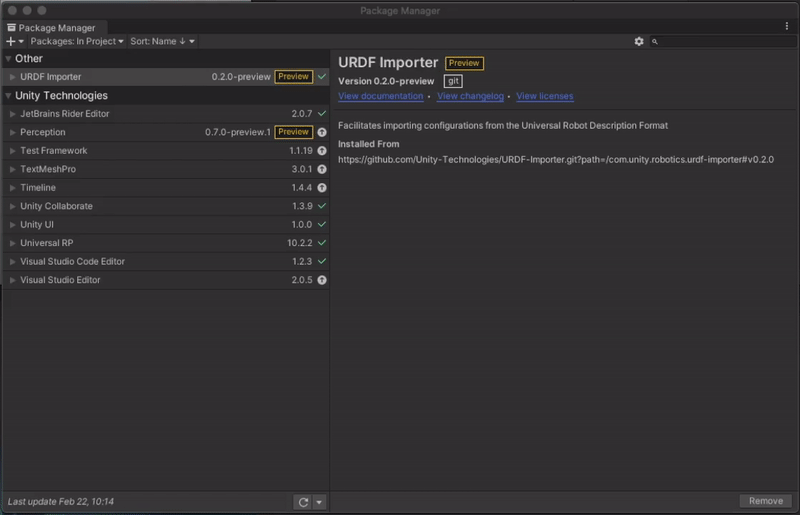Click the update arrow icon for Perception

[x=322, y=132]
